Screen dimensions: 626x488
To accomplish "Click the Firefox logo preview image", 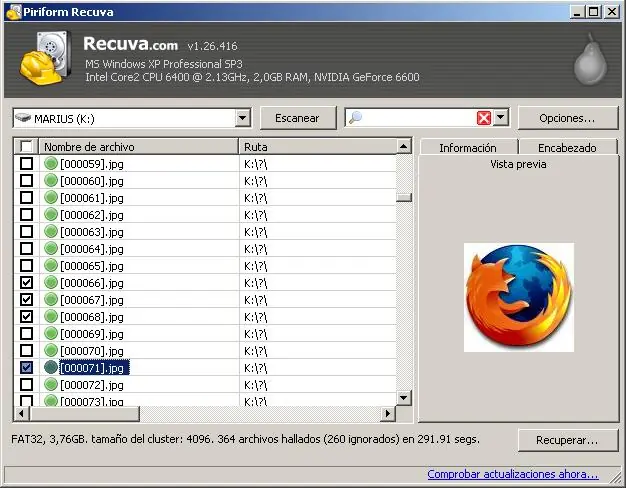I will point(519,297).
